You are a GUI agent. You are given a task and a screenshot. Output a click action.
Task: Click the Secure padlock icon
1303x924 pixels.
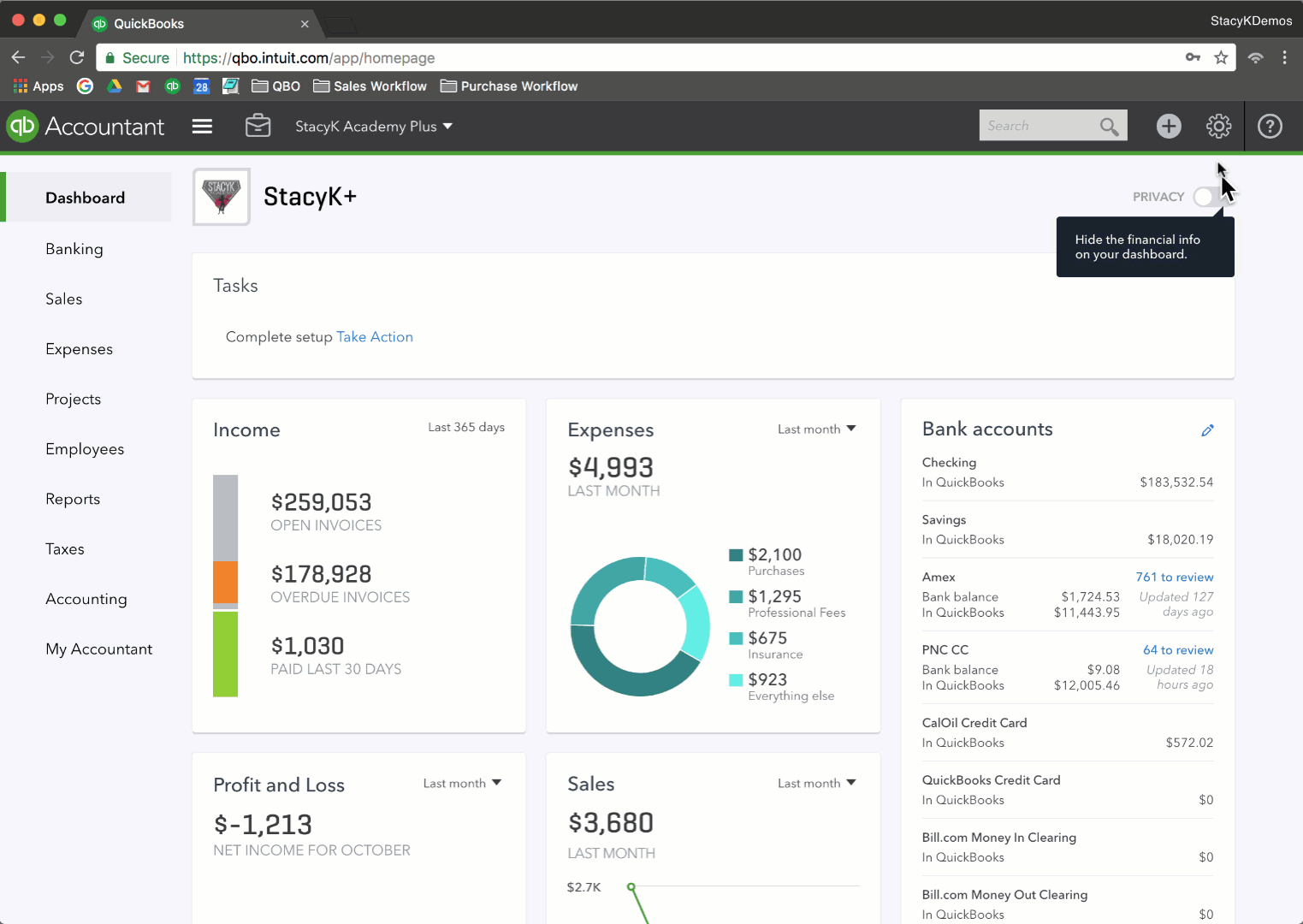[110, 58]
